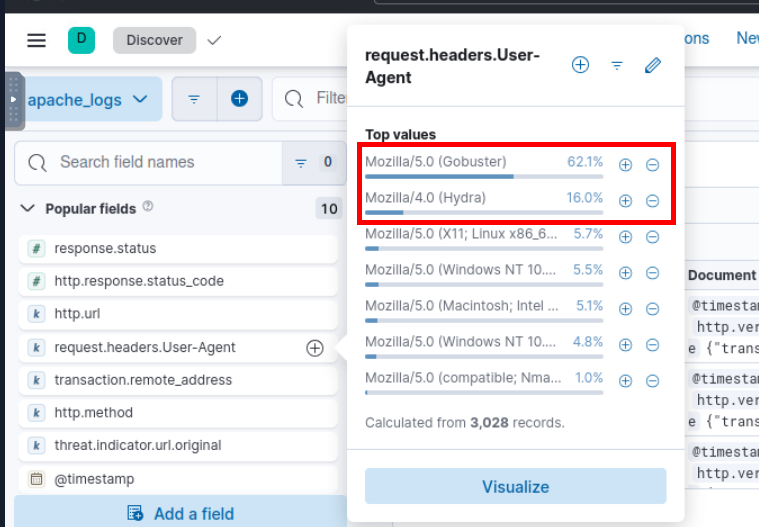Image resolution: width=759 pixels, height=527 pixels.
Task: Filter for Mozilla/5.0 (compatible; Nma... value
Action: [625, 381]
